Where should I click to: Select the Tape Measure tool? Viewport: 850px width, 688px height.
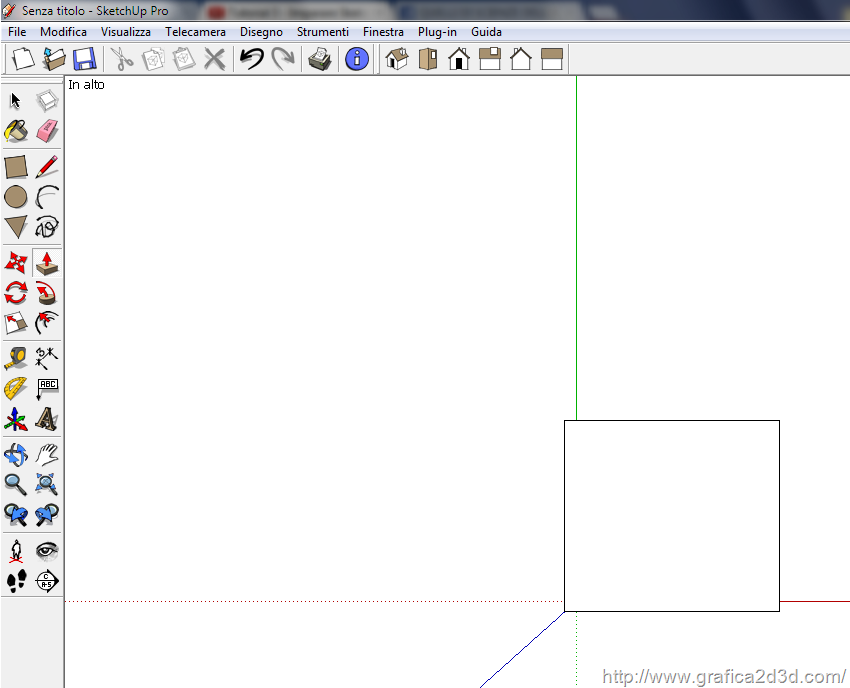pyautogui.click(x=16, y=358)
